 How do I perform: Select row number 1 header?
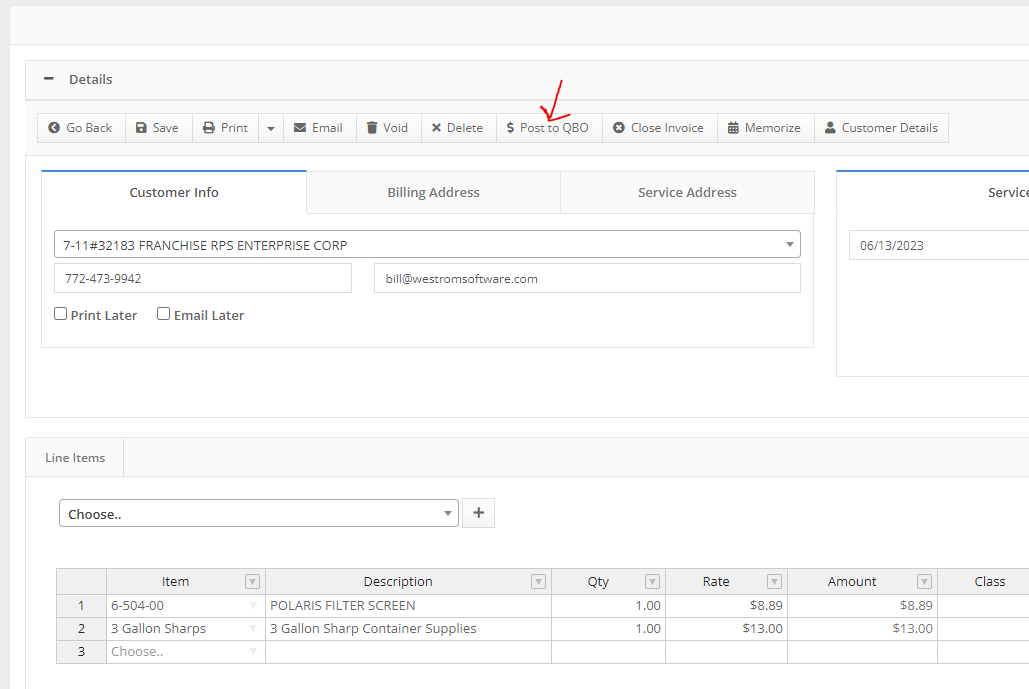pyautogui.click(x=81, y=606)
